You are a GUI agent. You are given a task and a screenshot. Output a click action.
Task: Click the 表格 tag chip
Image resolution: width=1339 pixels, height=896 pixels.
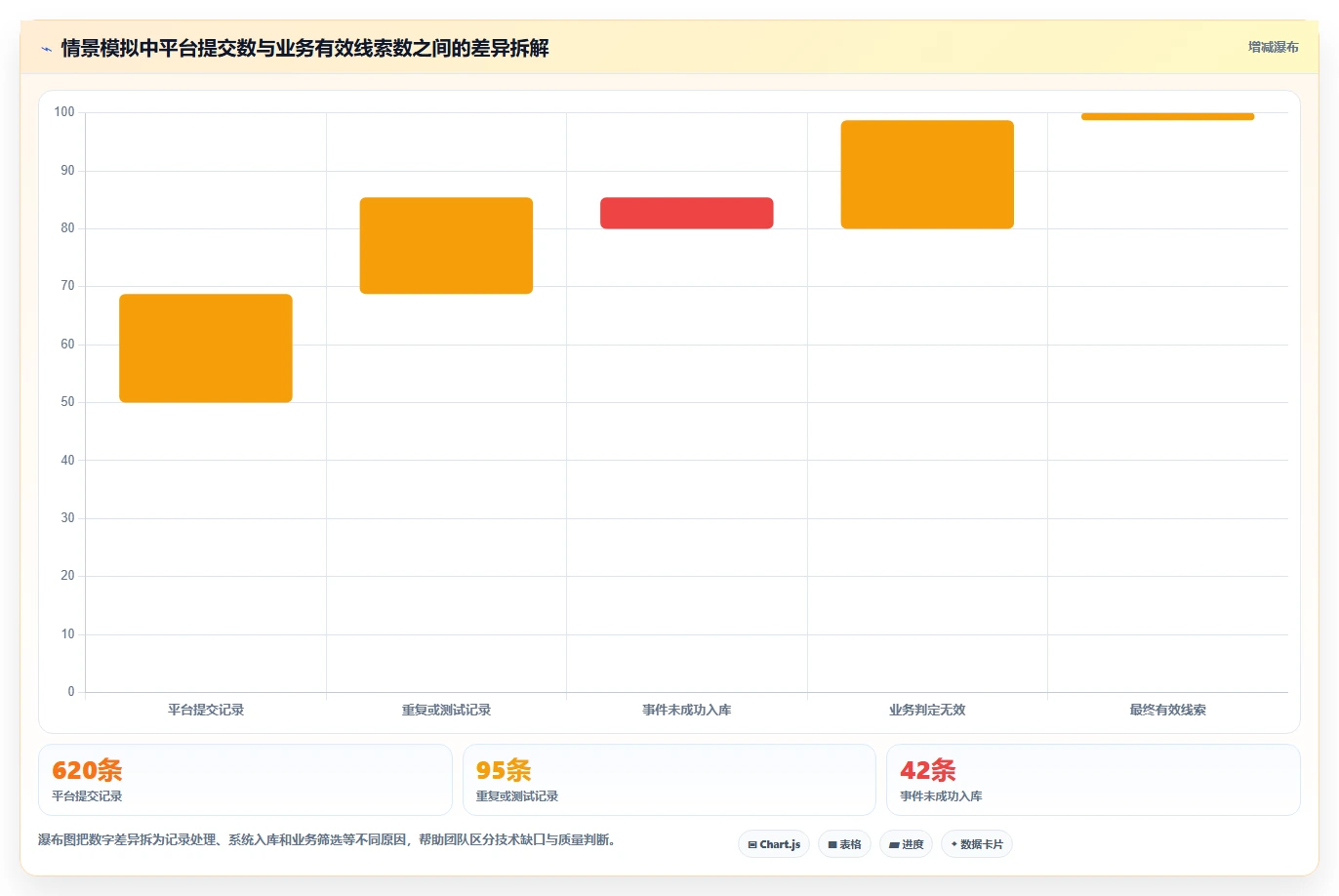pyautogui.click(x=844, y=844)
